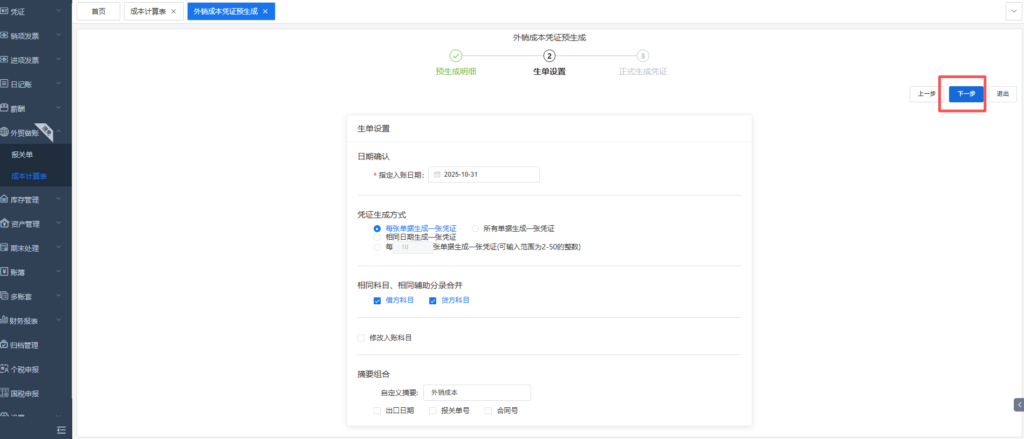Click the green checkmark step 预生成明细
1024x439 pixels.
pyautogui.click(x=455, y=56)
